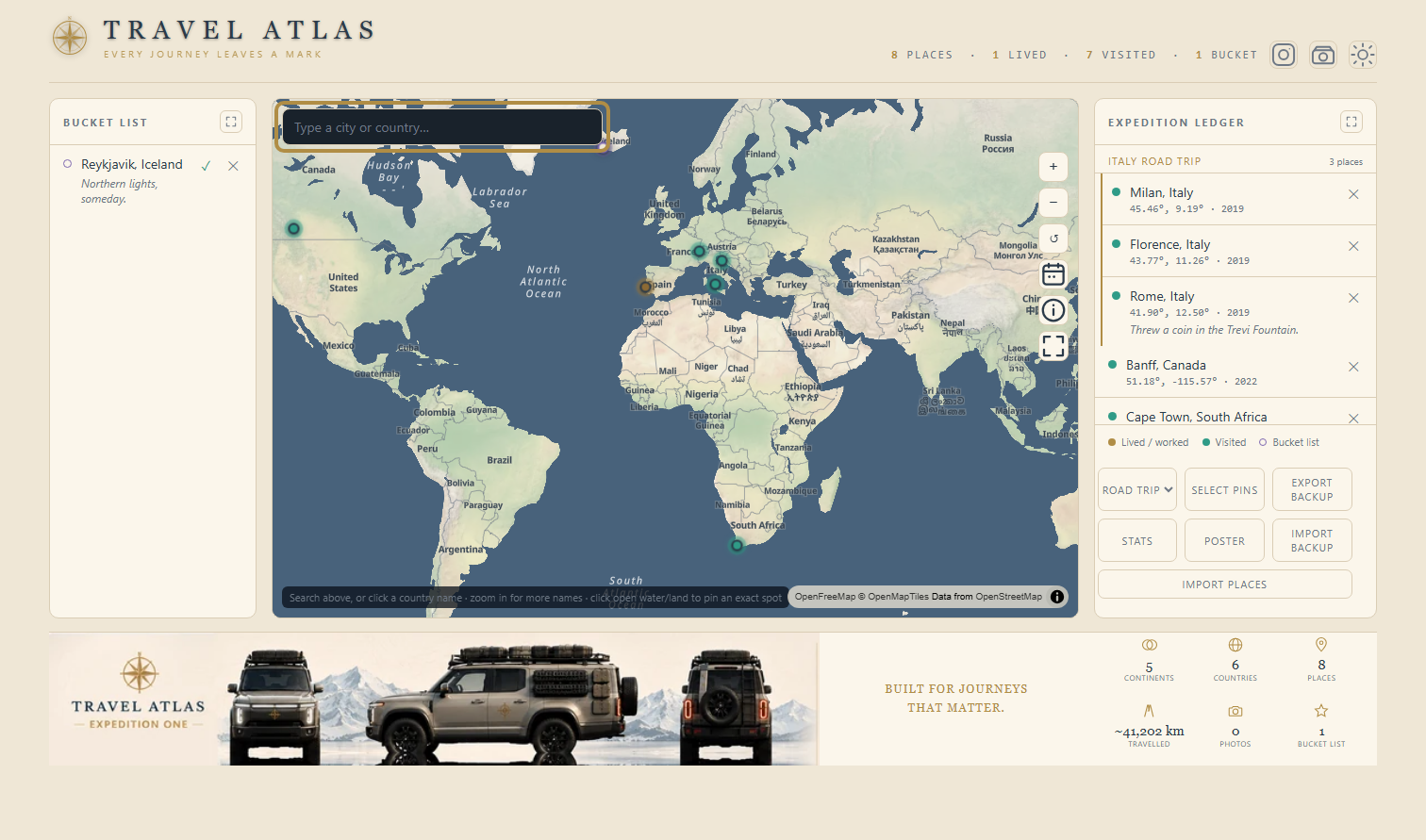The height and width of the screenshot is (840, 1426).
Task: Toggle the sun theme icon
Action: 1363,55
